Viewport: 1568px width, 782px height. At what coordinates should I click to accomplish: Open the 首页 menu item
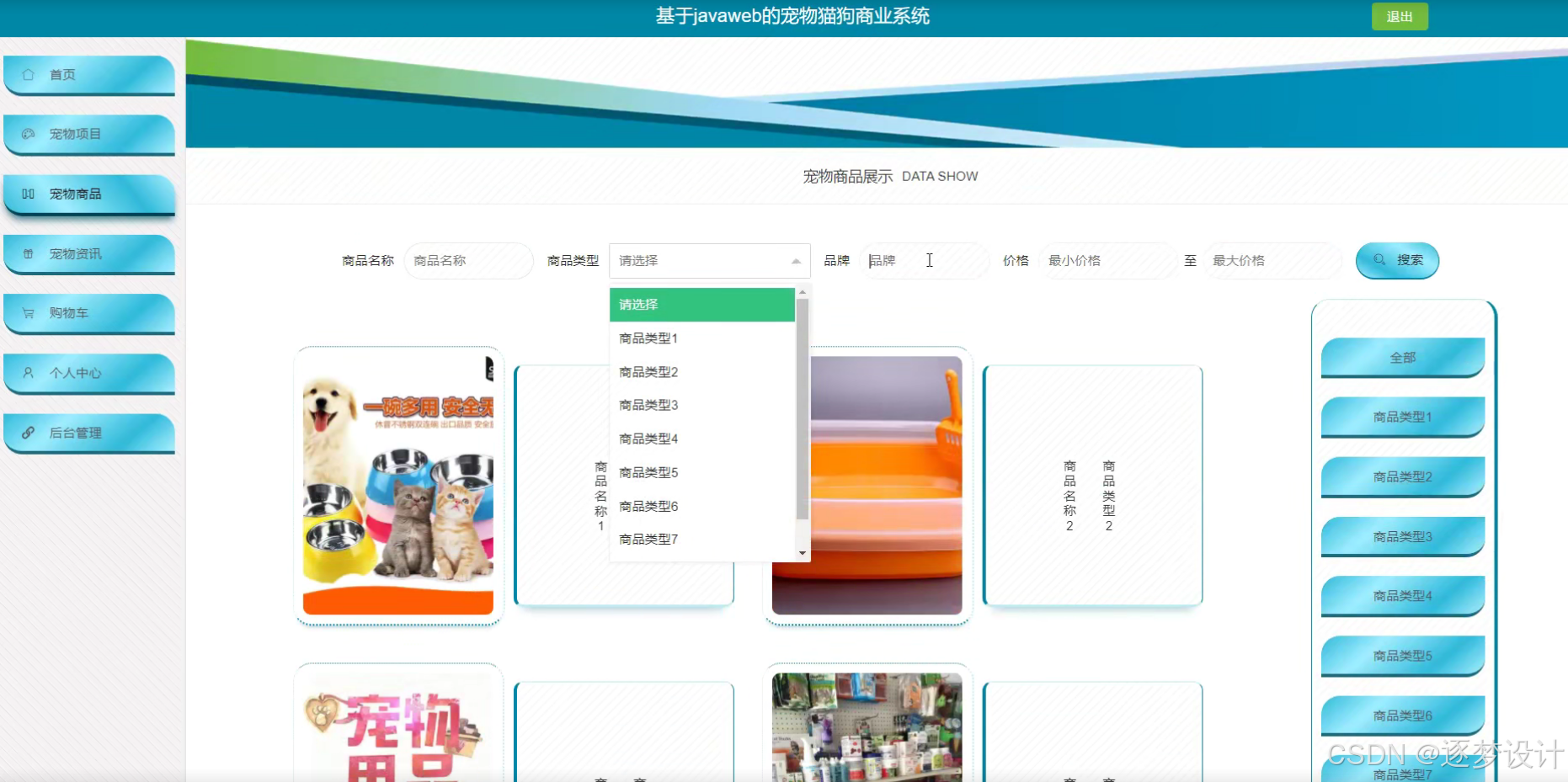89,75
